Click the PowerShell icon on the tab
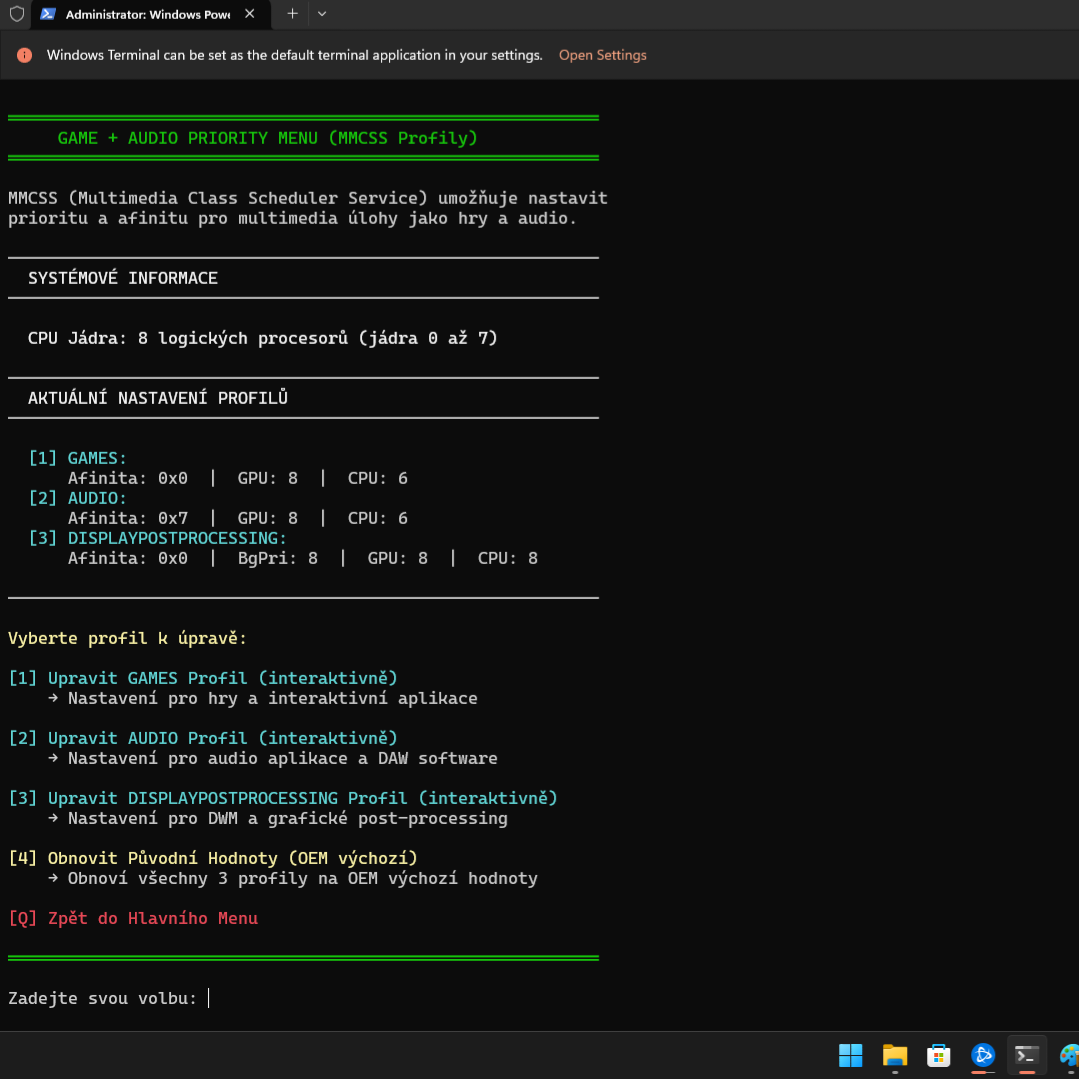The image size is (1079, 1079). coord(47,14)
